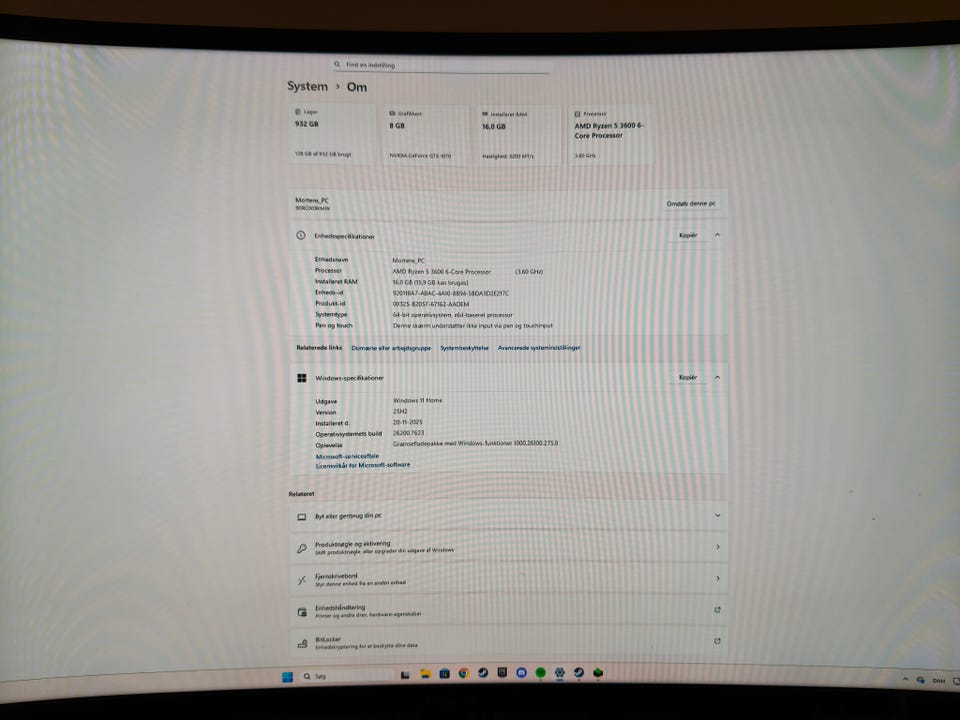The height and width of the screenshot is (720, 960).
Task: Show hidden system tray icons
Action: (x=906, y=680)
